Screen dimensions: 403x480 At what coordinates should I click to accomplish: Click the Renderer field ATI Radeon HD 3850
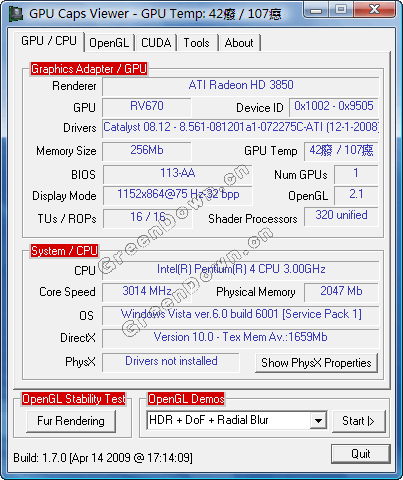pos(241,86)
